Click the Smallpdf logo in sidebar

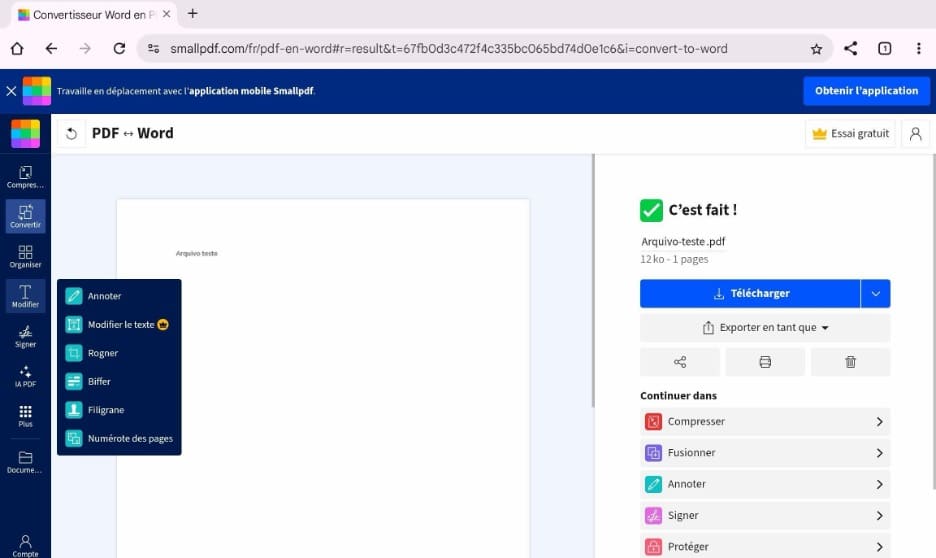click(25, 133)
